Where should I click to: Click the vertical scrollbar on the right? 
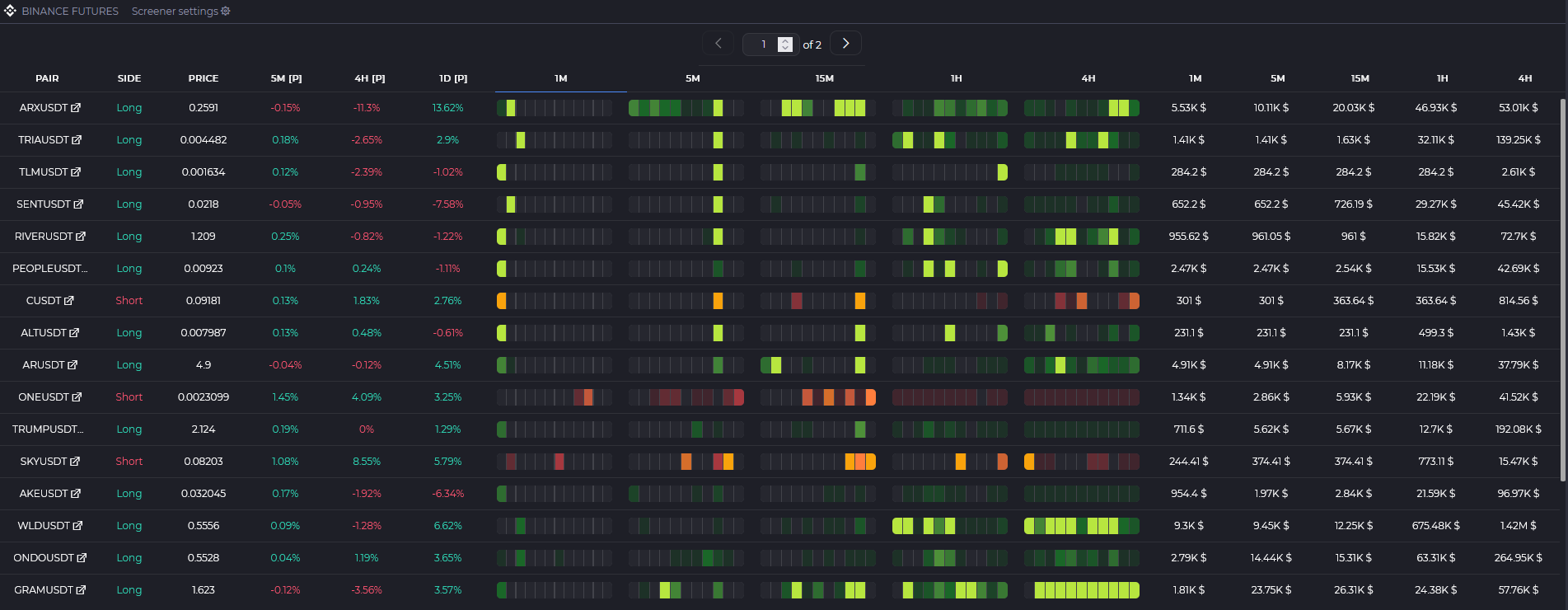[x=1563, y=290]
